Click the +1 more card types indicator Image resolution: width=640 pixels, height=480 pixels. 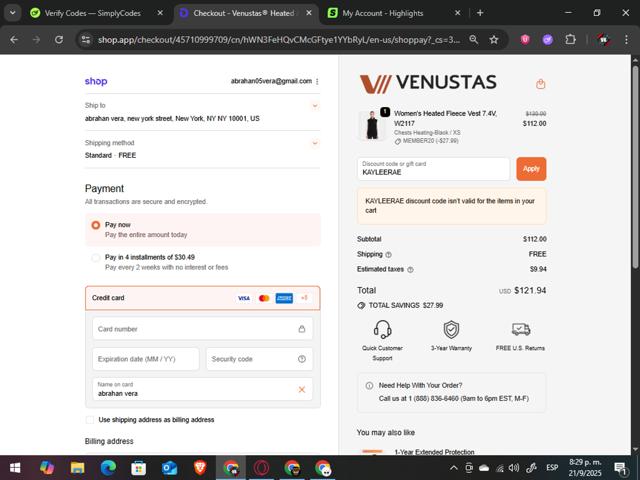click(304, 298)
